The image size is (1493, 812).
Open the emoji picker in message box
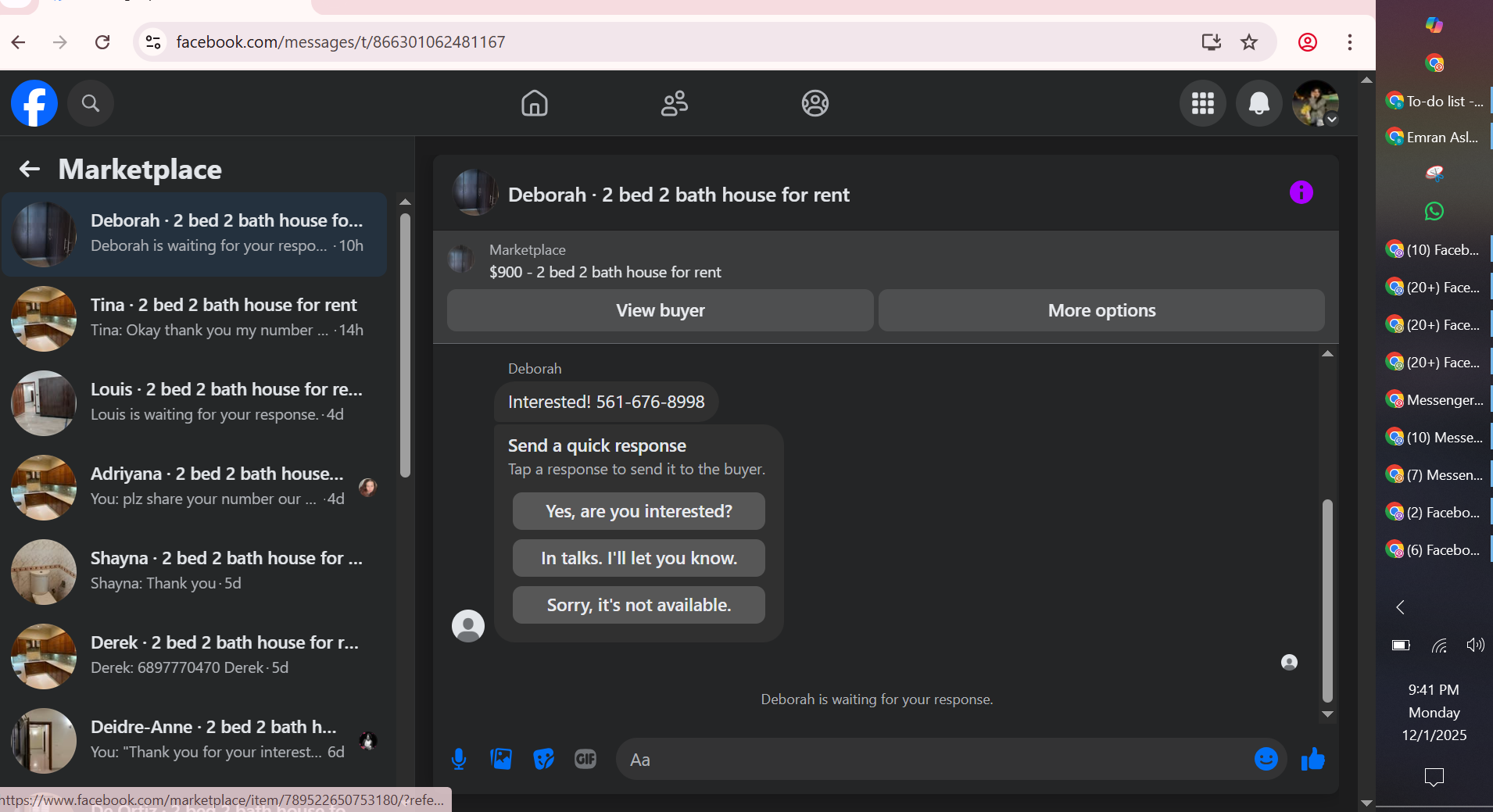click(x=1266, y=759)
